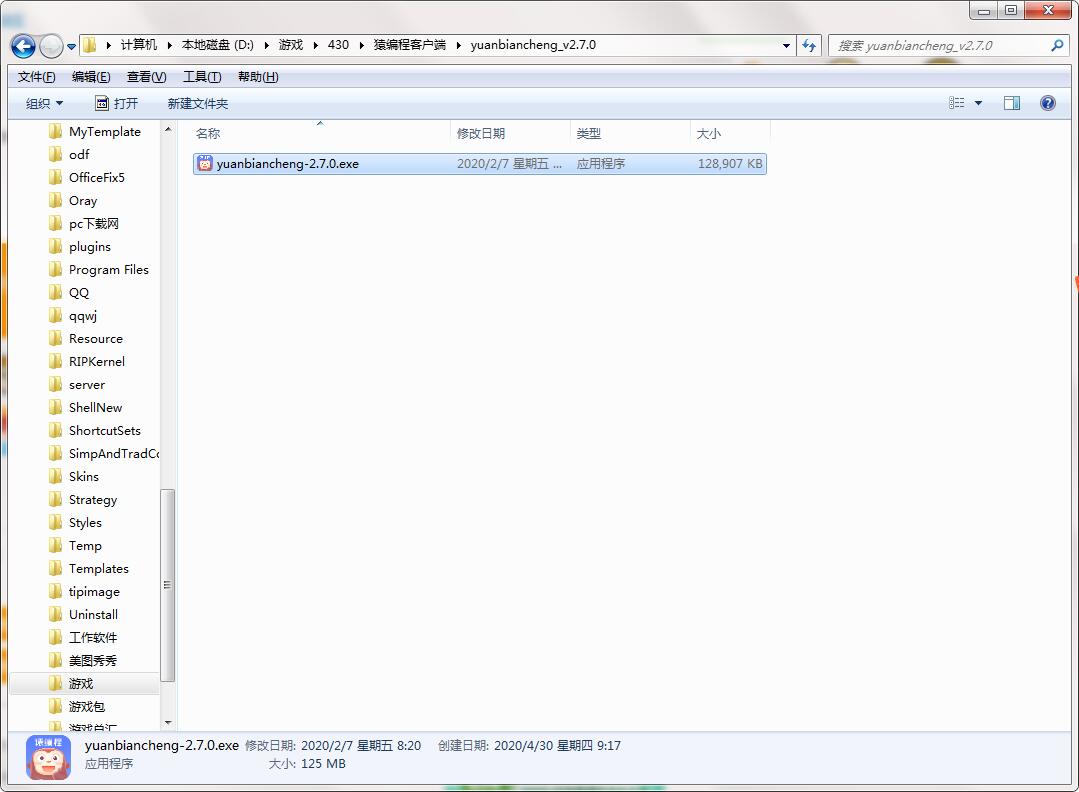The width and height of the screenshot is (1079, 792).
Task: Select the odf folder in tree
Action: (x=70, y=154)
